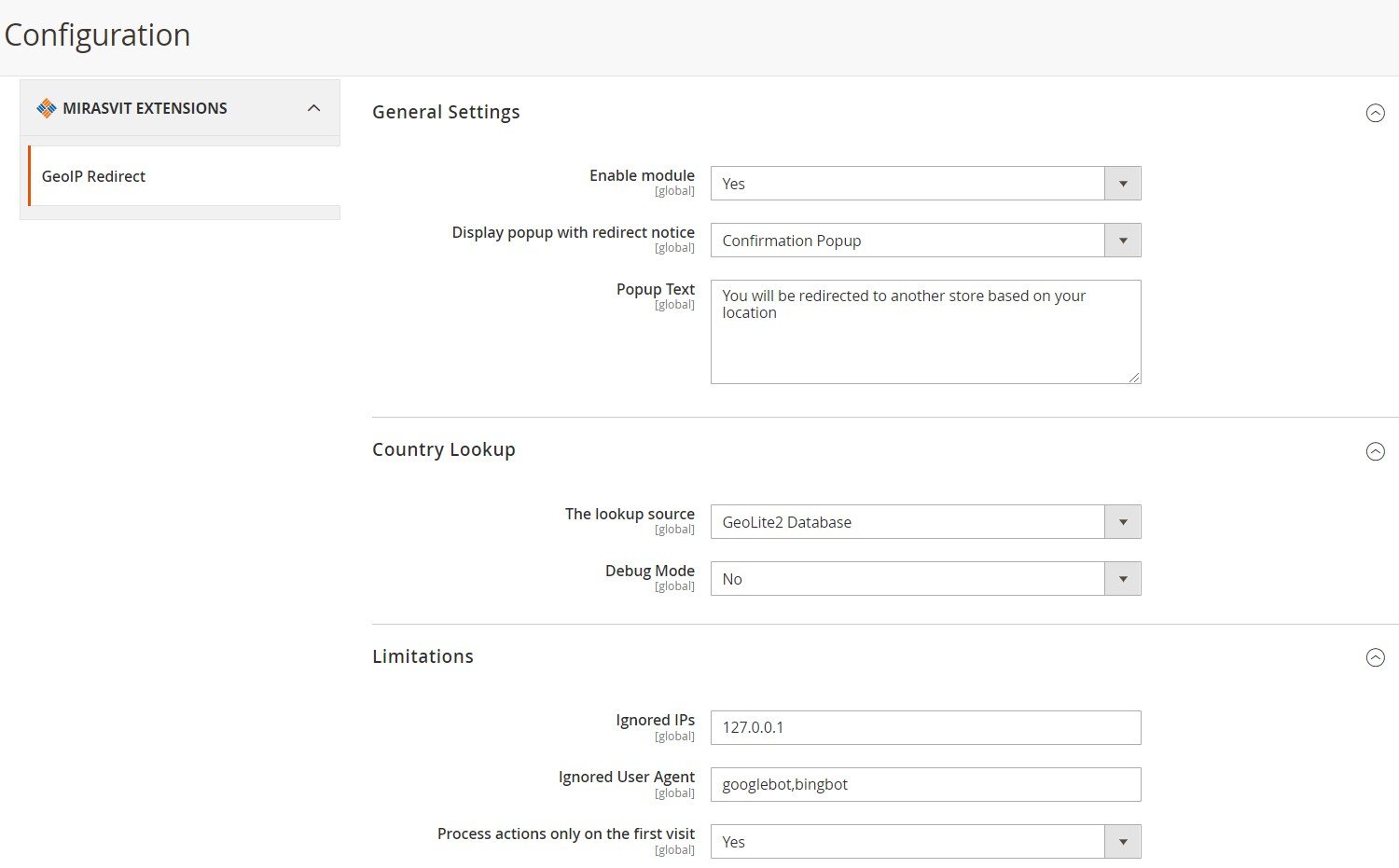This screenshot has height=868, width=1399.
Task: Click the MIRASVIT EXTENSIONS label
Action: click(x=145, y=108)
